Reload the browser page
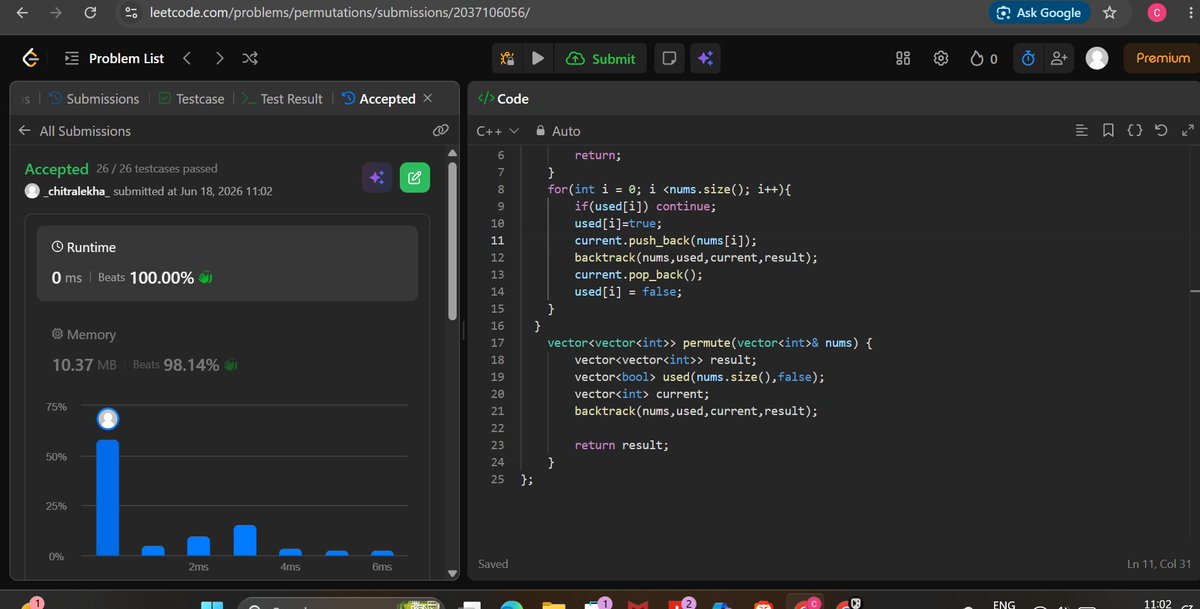 90,12
